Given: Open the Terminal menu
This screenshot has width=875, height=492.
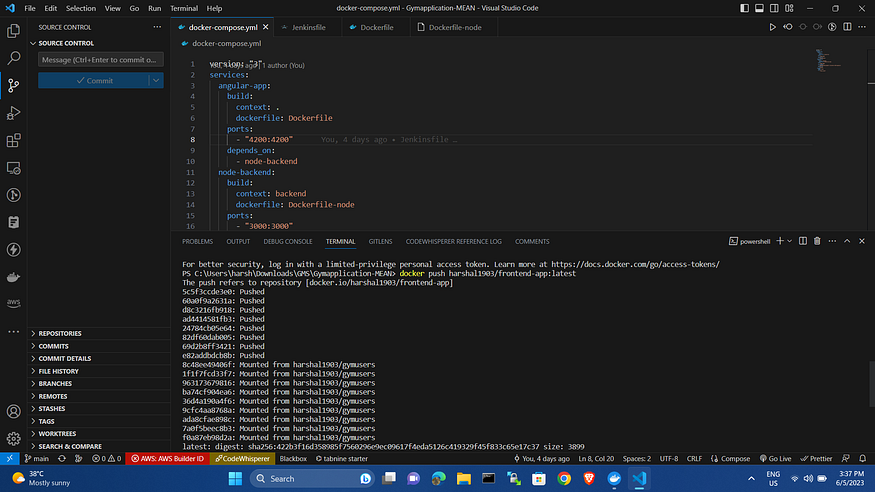Looking at the screenshot, I should (x=184, y=8).
